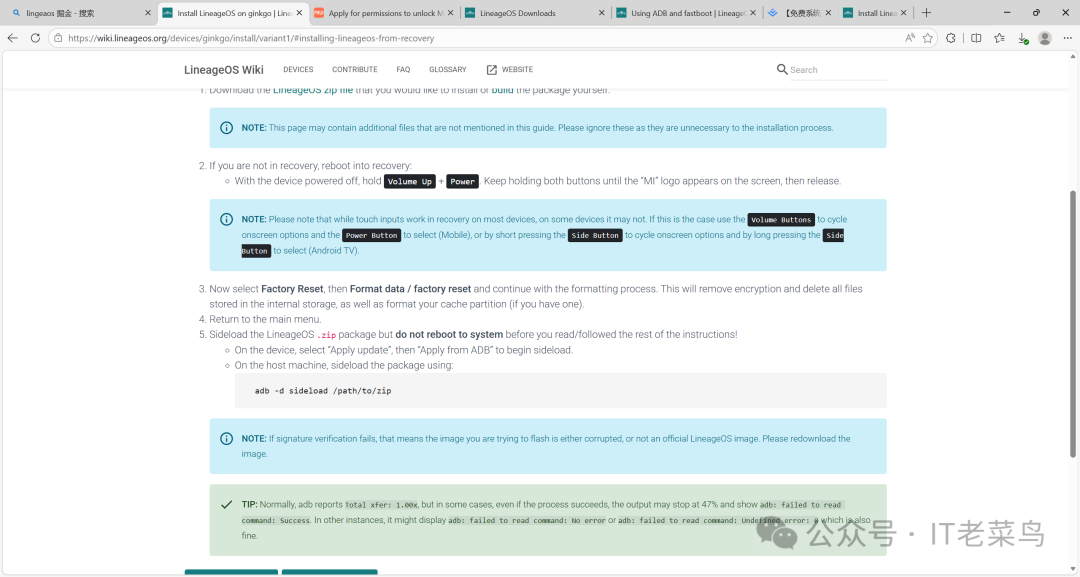Click the 'Volume Buttons' key label
Image resolution: width=1080 pixels, height=577 pixels.
tap(781, 220)
